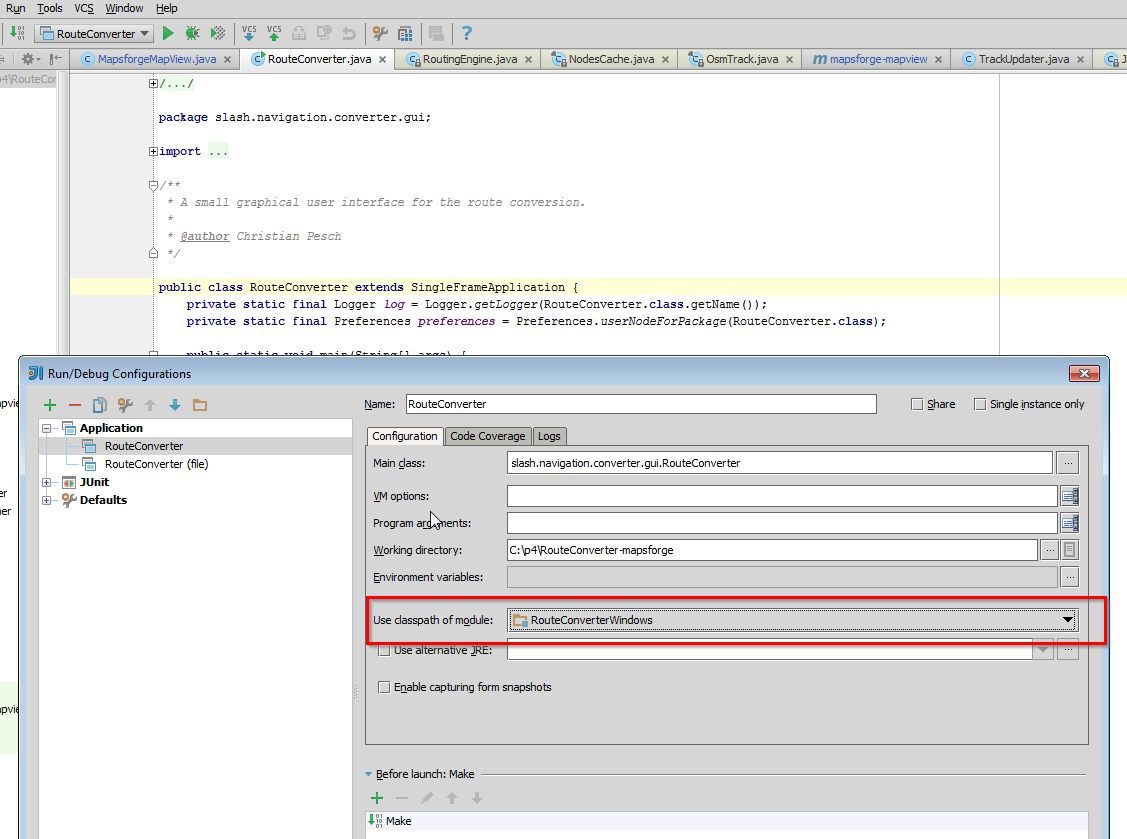Open RouteConverter run configuration dropdown in toolbar

point(94,33)
